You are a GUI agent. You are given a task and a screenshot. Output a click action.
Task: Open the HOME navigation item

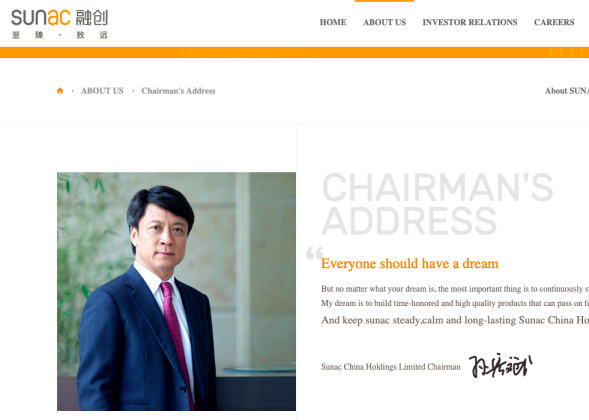coord(333,22)
